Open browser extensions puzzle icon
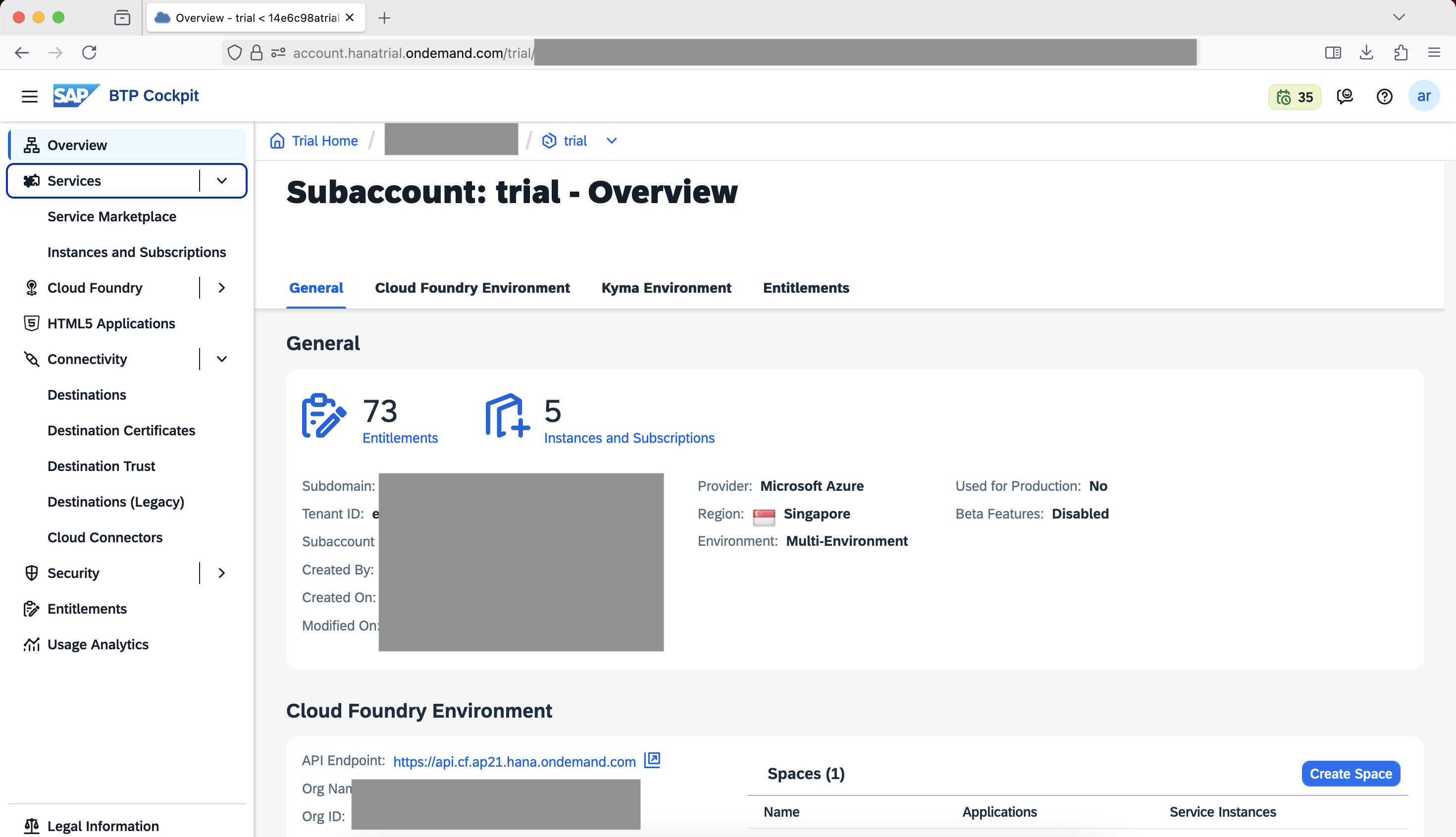 coord(1400,53)
